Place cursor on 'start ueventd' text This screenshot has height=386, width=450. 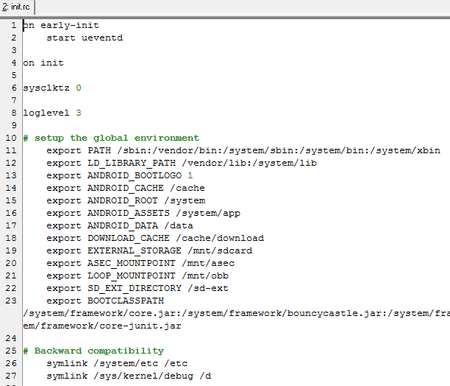[x=85, y=38]
